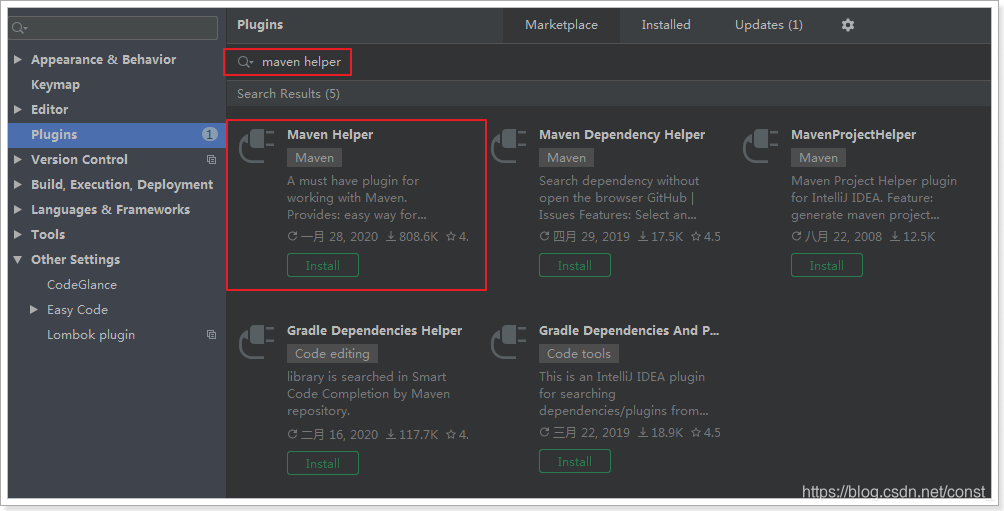This screenshot has width=1004, height=511.
Task: Select Lombok plugin settings entry
Action: 91,335
